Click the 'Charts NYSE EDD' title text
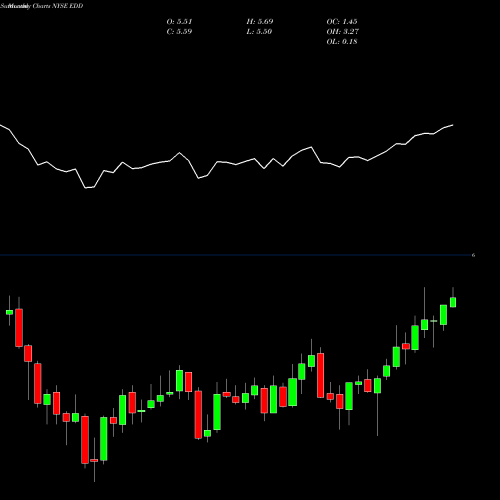 (57, 6)
